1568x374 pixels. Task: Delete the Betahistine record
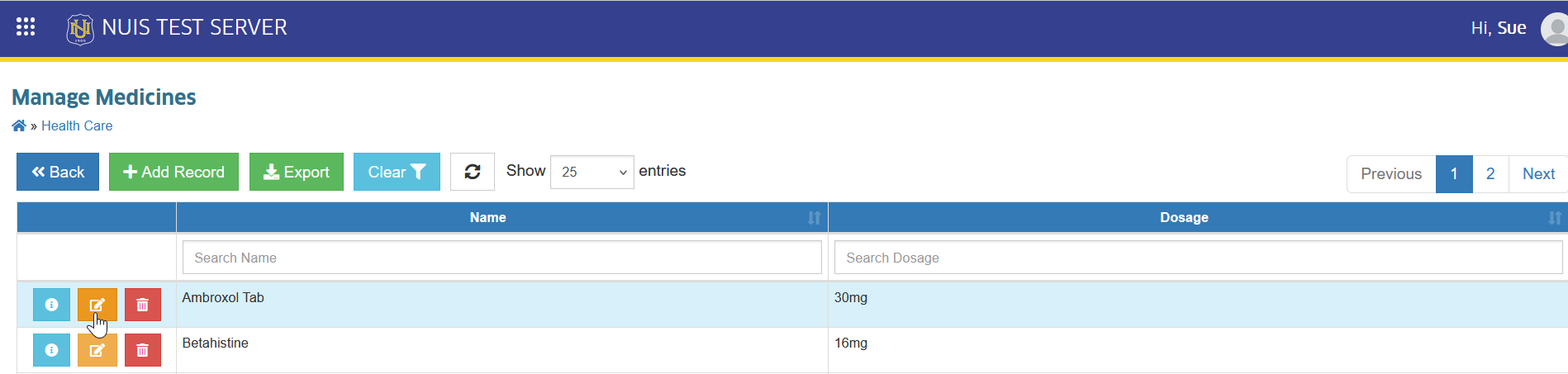coord(143,350)
